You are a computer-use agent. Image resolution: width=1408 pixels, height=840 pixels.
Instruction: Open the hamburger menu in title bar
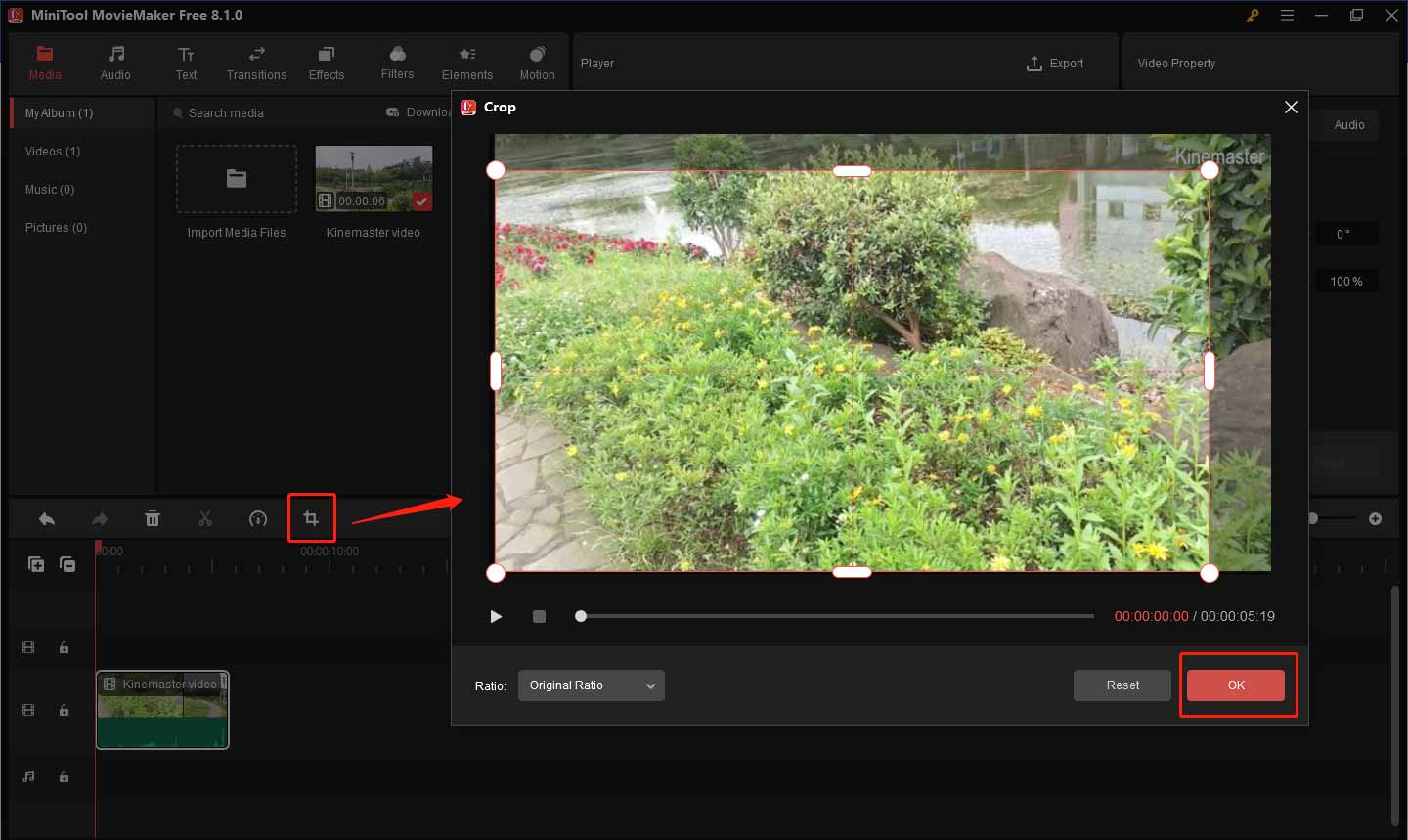[1288, 16]
